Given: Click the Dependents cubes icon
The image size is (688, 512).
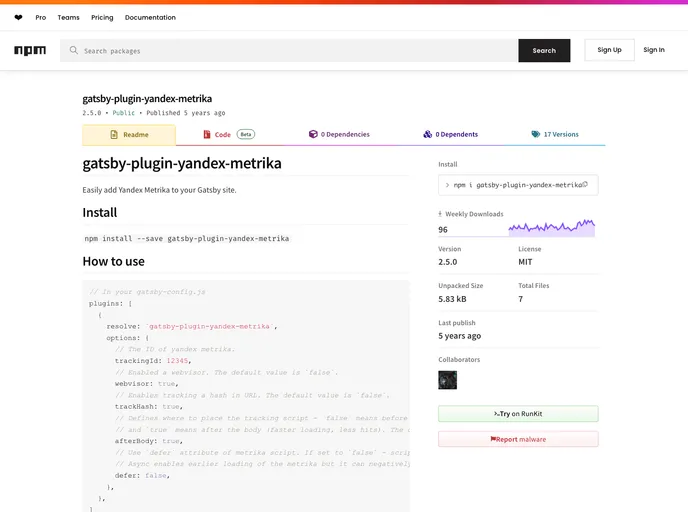Looking at the screenshot, I should (x=427, y=134).
